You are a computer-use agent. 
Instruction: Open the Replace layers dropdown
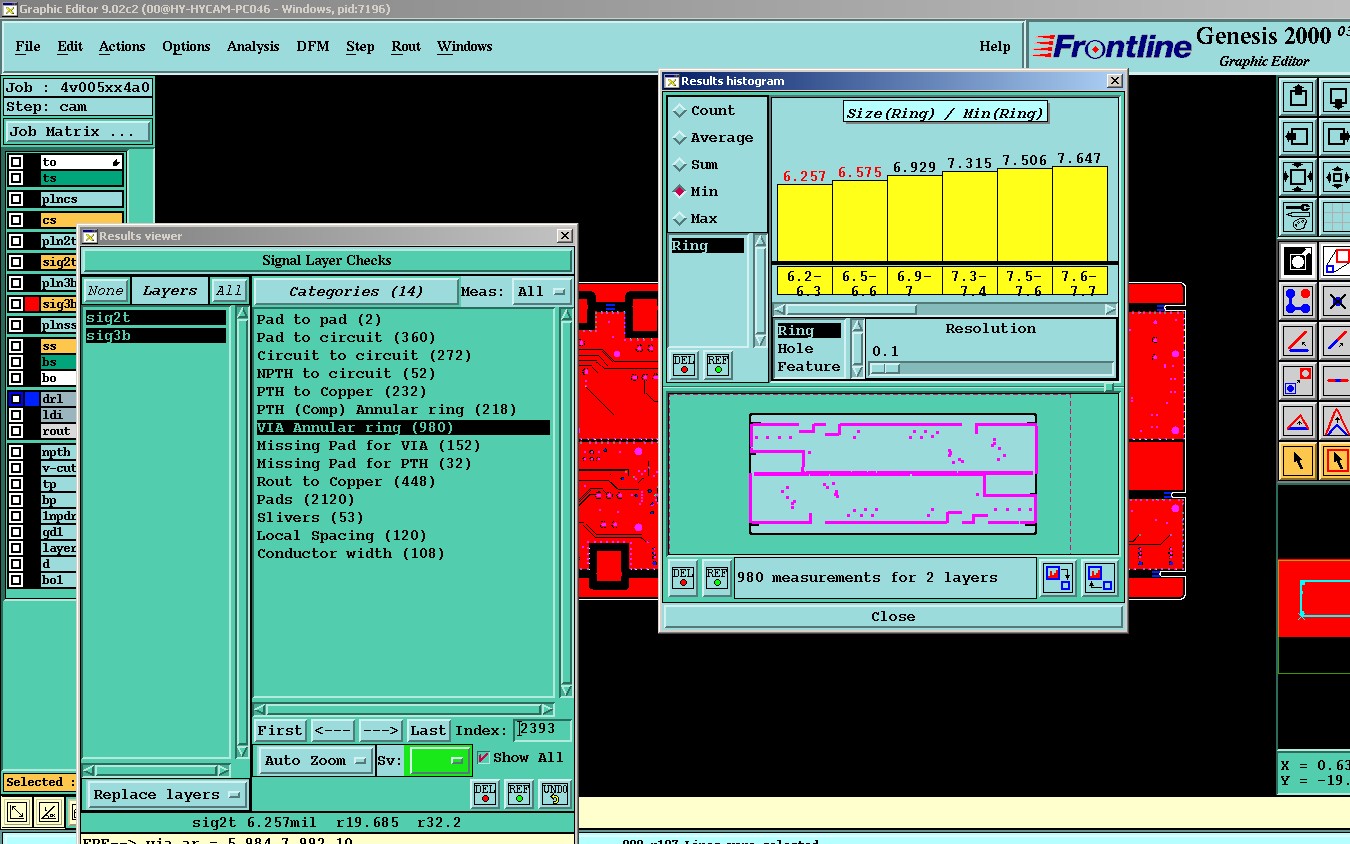[x=166, y=795]
